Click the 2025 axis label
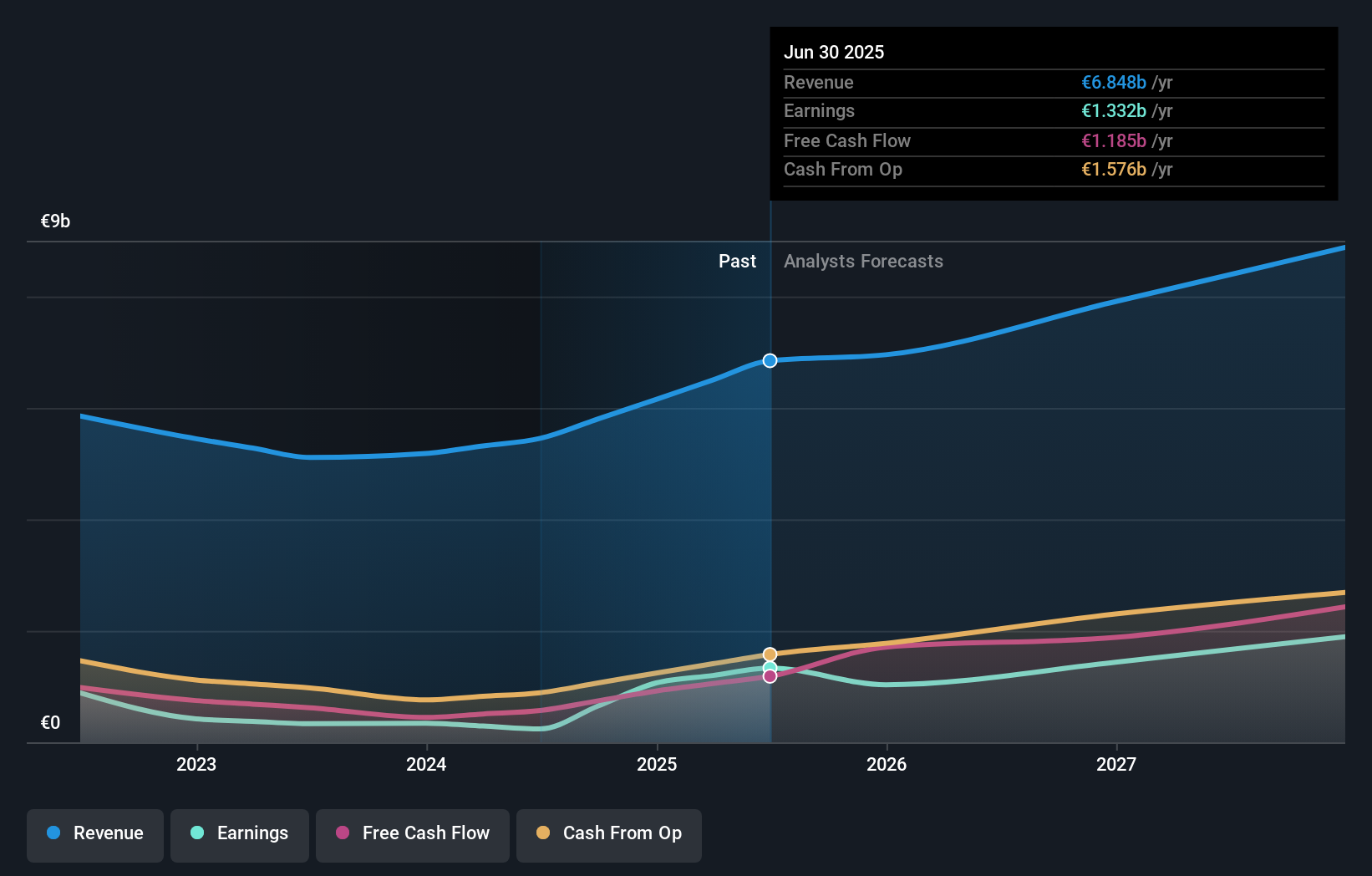1372x876 pixels. 657,764
